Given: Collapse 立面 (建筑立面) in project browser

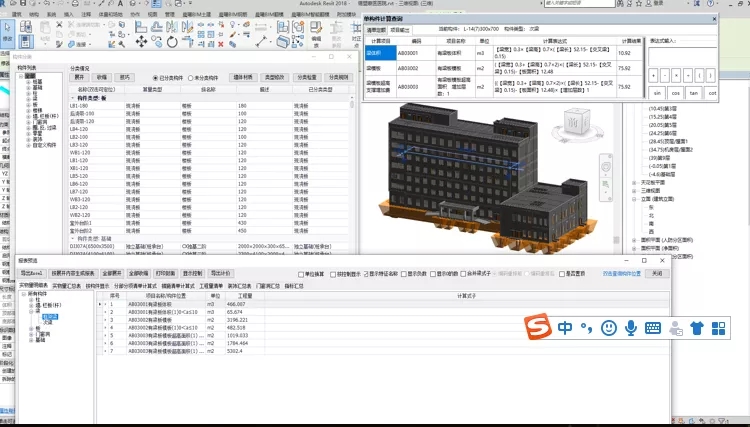Looking at the screenshot, I should coord(634,199).
